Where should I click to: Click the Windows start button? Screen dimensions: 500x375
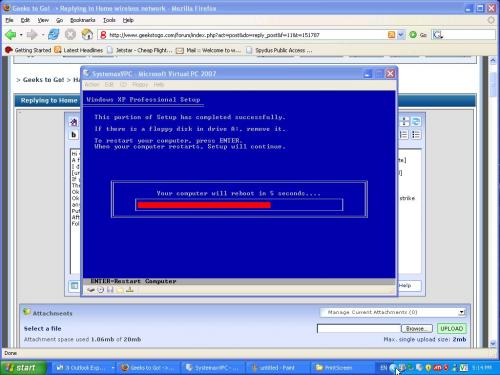23,368
